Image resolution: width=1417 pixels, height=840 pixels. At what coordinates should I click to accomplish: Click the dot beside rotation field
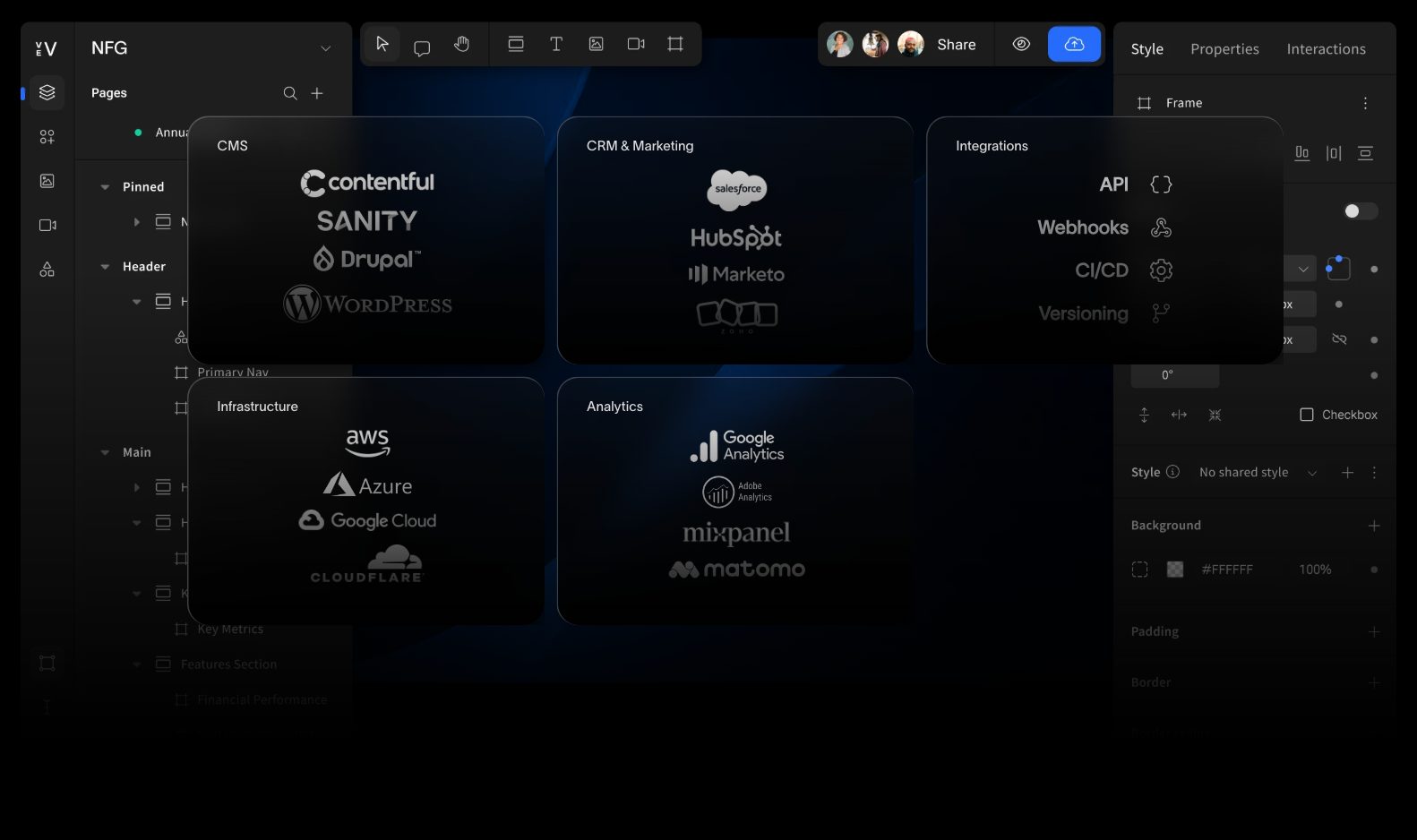[x=1374, y=375]
